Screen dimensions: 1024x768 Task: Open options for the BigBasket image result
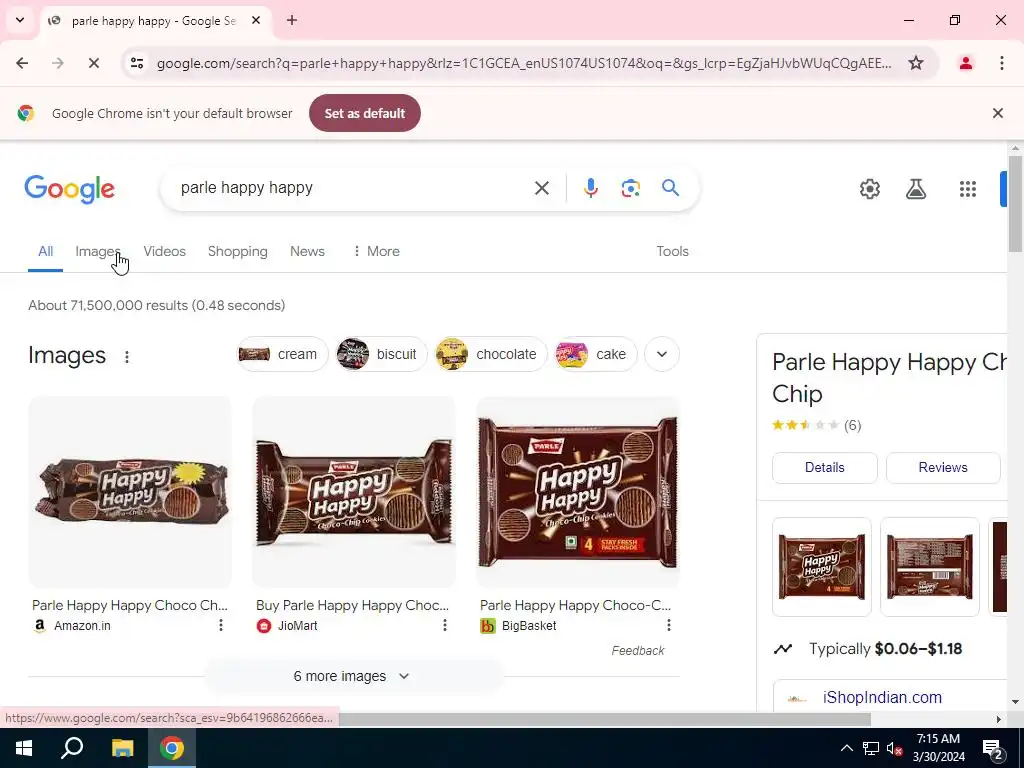(x=669, y=625)
